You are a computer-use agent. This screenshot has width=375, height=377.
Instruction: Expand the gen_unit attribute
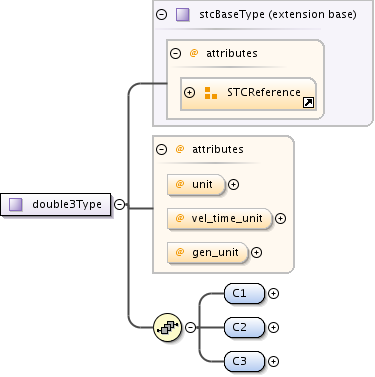256,253
